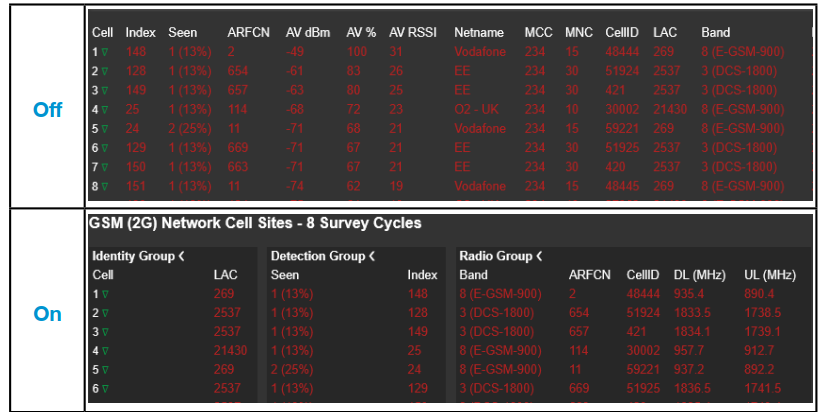Expand cell 5 triangle in Off table

(105, 129)
